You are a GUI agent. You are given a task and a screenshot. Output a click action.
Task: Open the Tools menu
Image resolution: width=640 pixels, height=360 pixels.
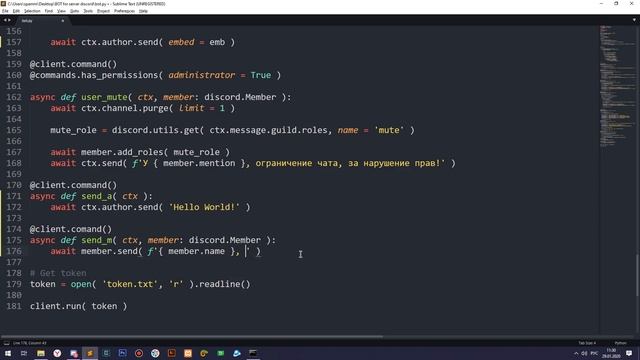point(88,11)
